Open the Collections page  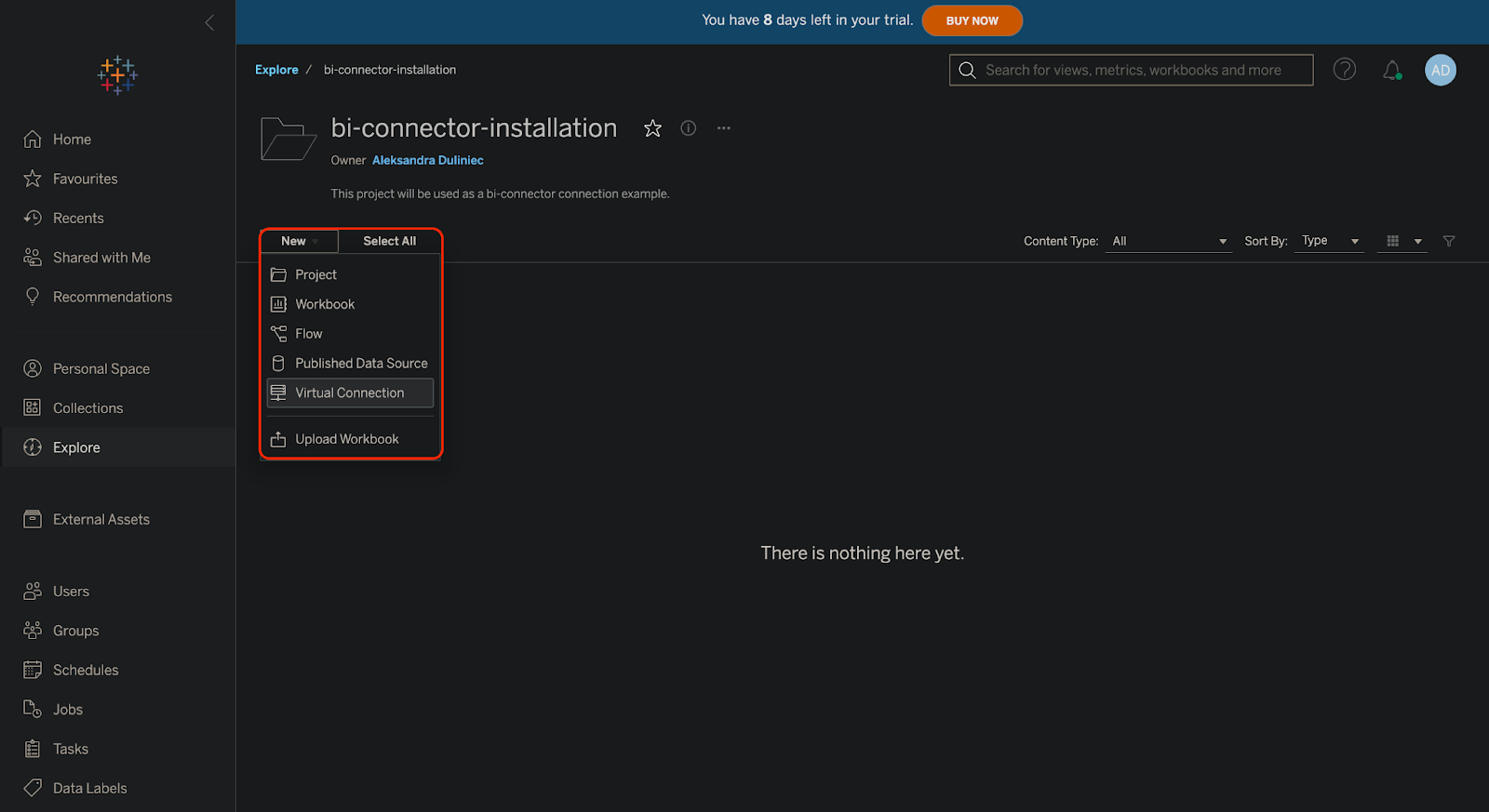[x=87, y=408]
